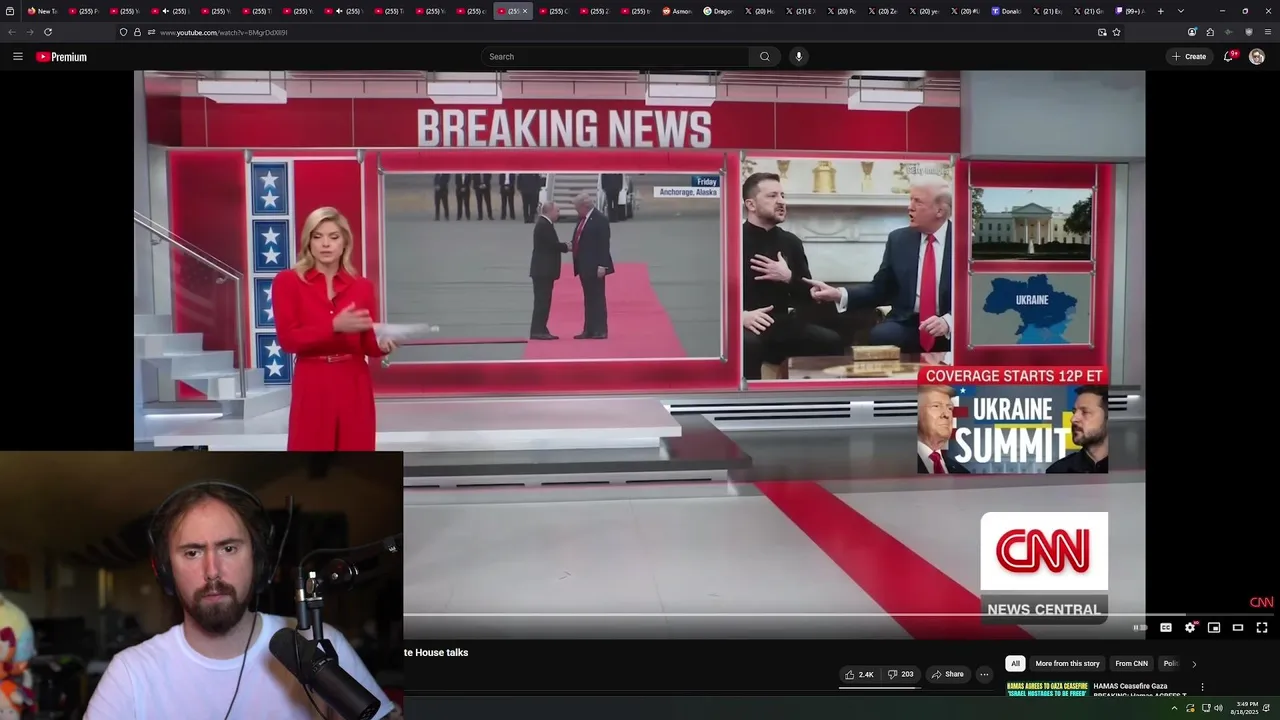
Task: Go forward with browser forward arrow
Action: (29, 32)
